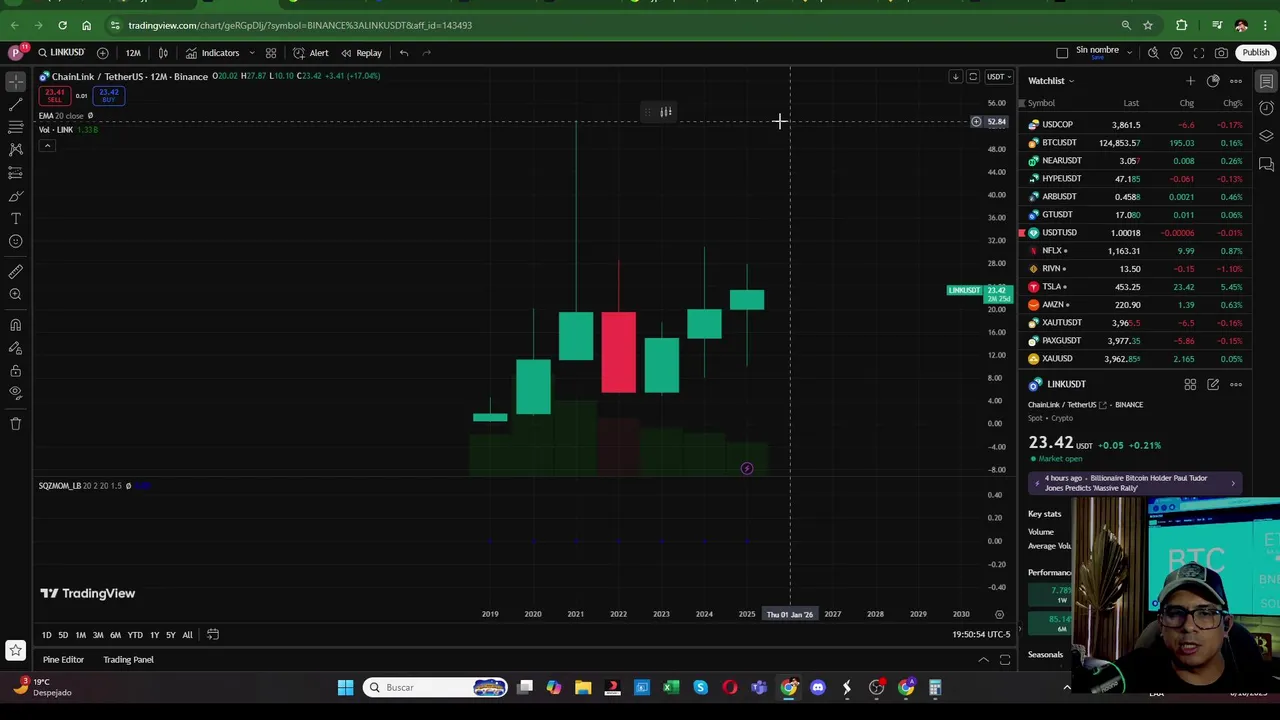
Task: Change the candlestick chart type
Action: (x=163, y=52)
